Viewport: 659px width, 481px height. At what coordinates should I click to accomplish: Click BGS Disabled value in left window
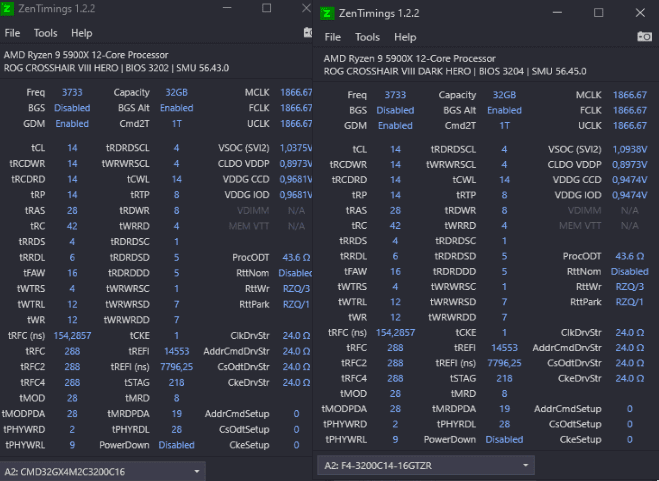click(x=72, y=108)
